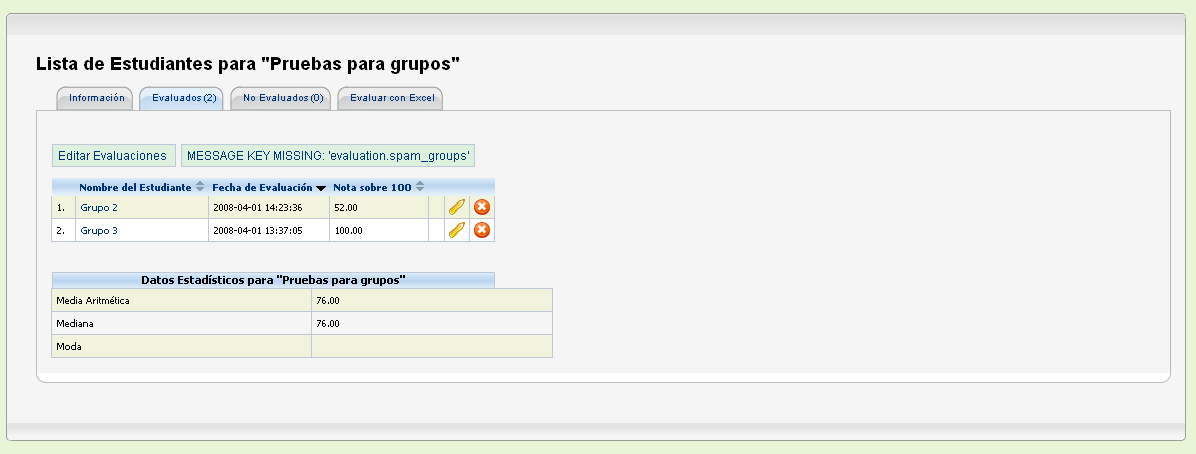Click sort arrows next to Nombre del Estudiante
This screenshot has height=454, width=1196.
(x=200, y=187)
